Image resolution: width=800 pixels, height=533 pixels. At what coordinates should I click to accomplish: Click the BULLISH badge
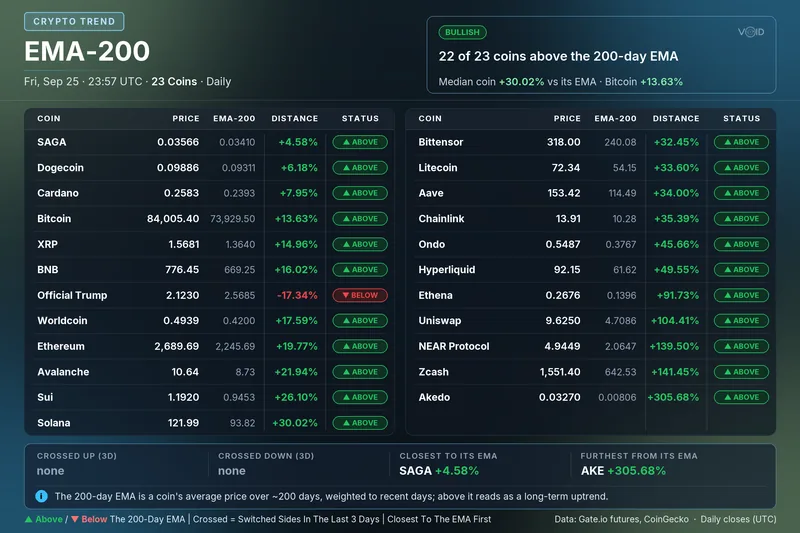tap(462, 32)
